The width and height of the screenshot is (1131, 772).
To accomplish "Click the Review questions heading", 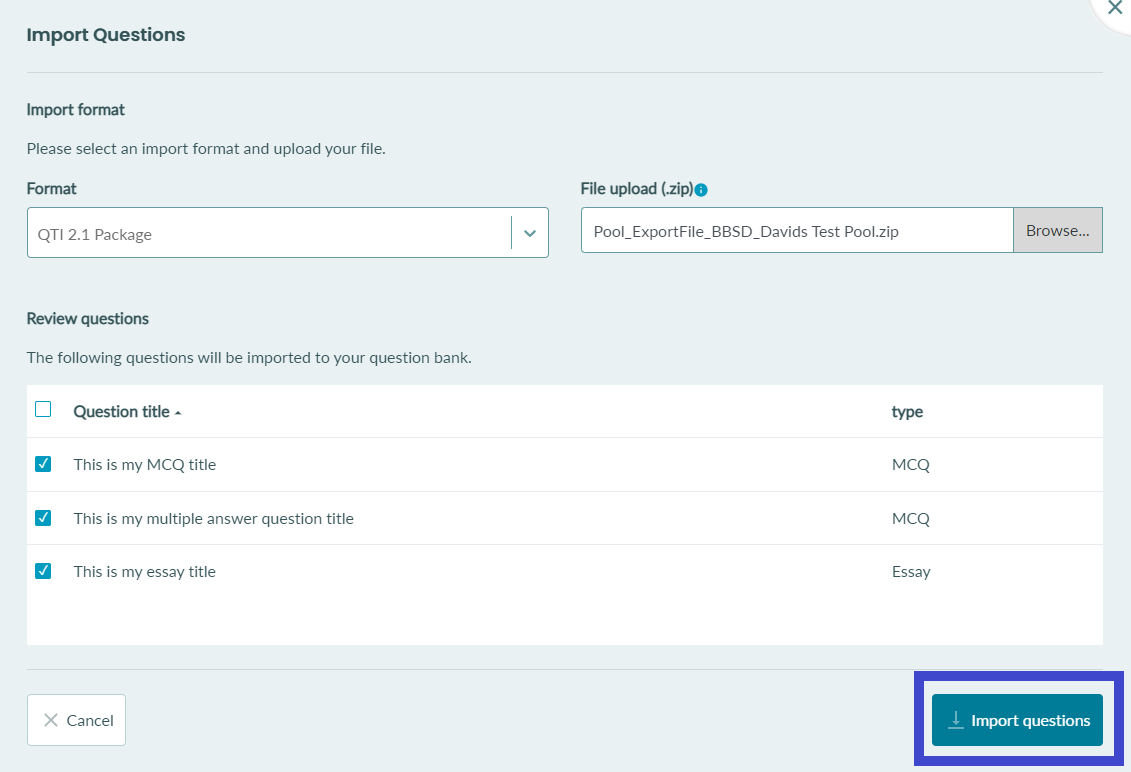I will click(x=88, y=319).
